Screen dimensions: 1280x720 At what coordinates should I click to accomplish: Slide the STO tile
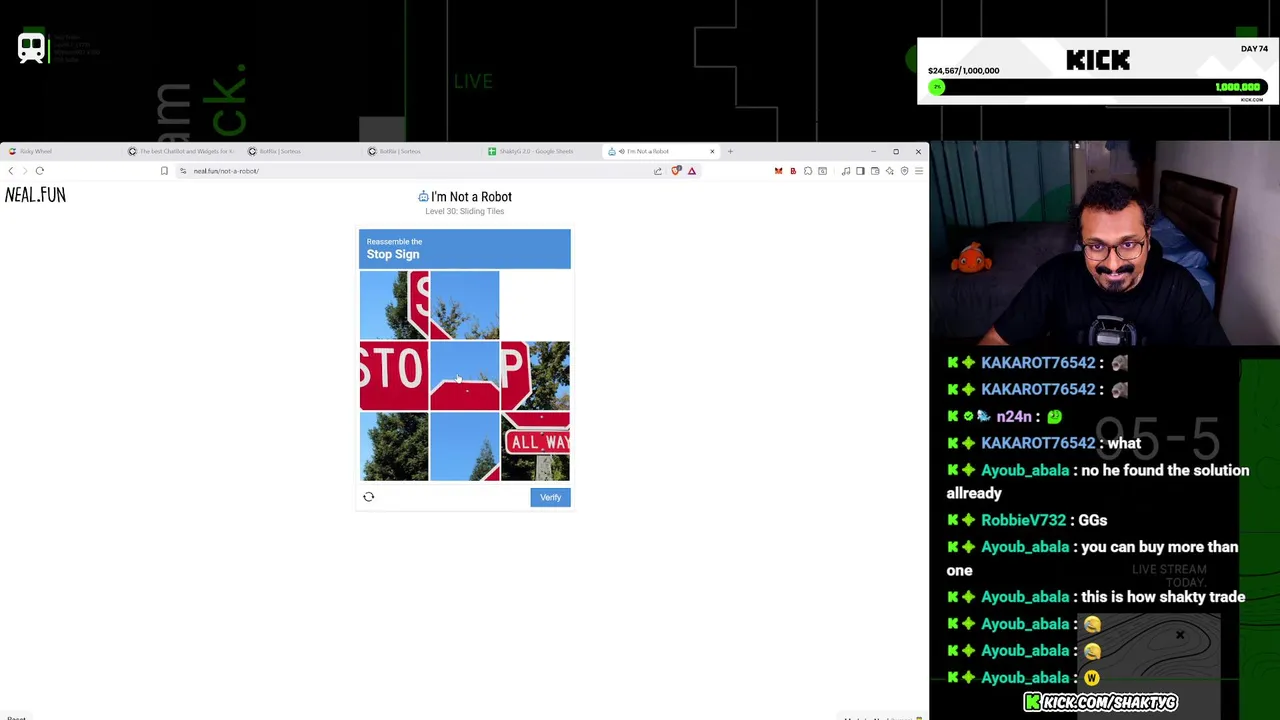(394, 376)
